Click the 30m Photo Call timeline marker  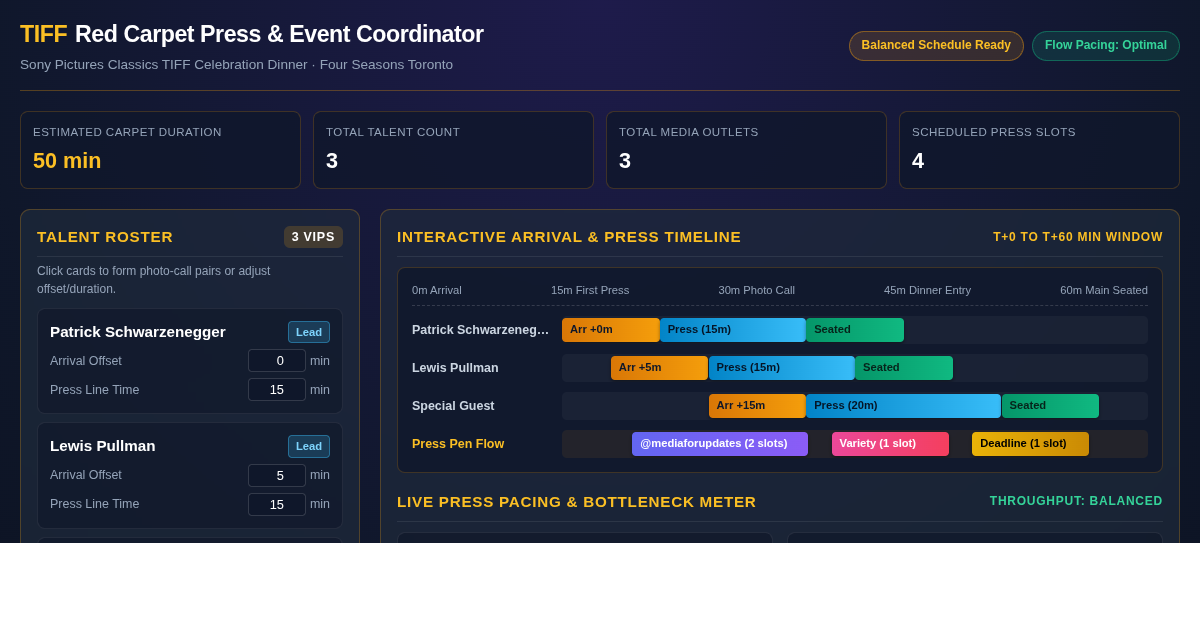click(756, 290)
